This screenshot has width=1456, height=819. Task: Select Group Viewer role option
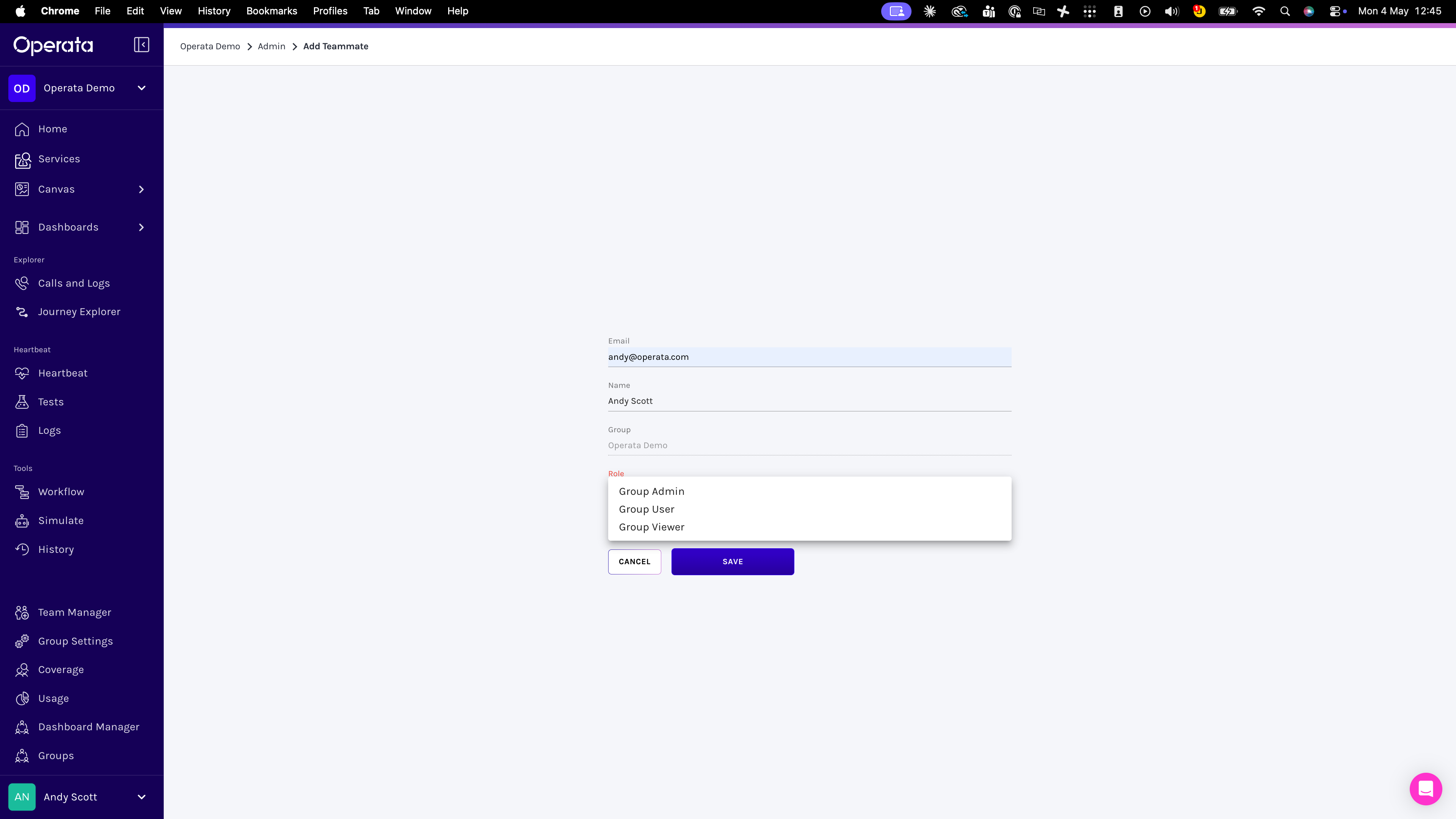[x=810, y=527]
